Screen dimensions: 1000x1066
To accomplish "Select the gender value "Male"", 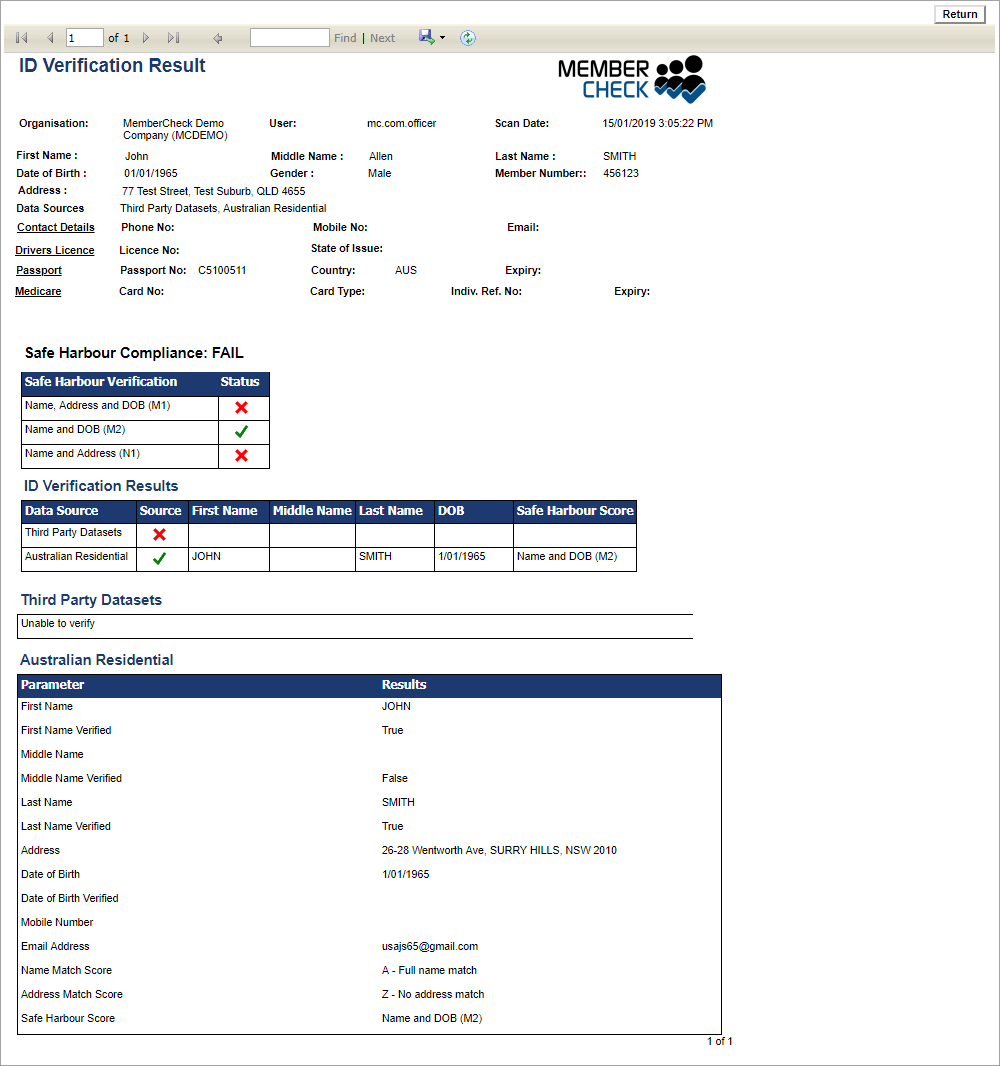I will pos(379,173).
